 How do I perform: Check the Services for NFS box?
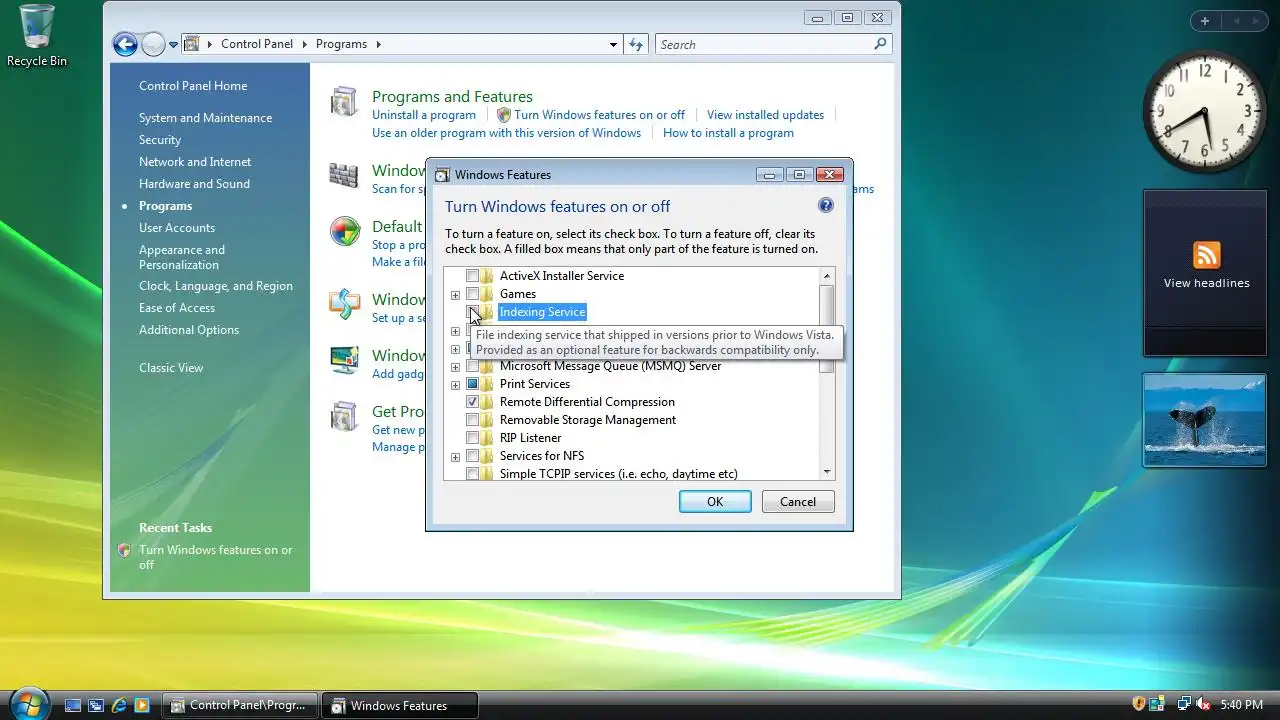point(472,456)
